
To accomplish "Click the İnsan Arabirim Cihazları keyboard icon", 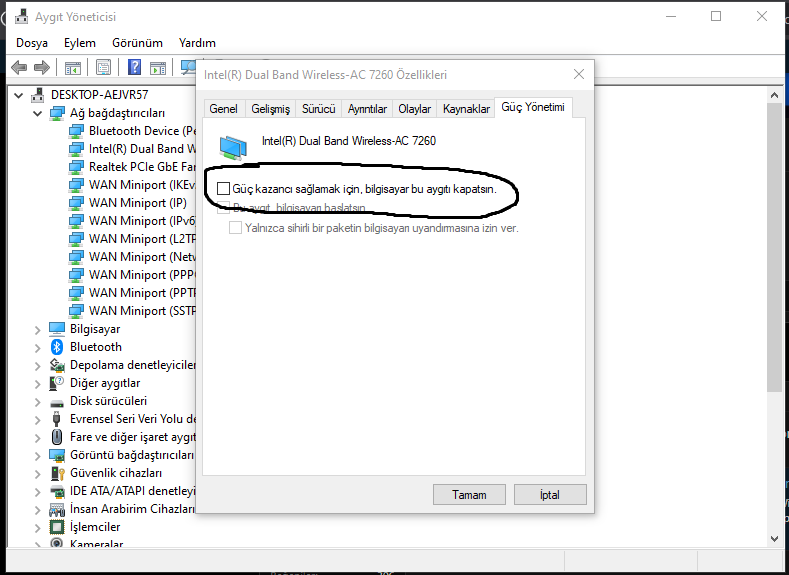I will [57, 510].
